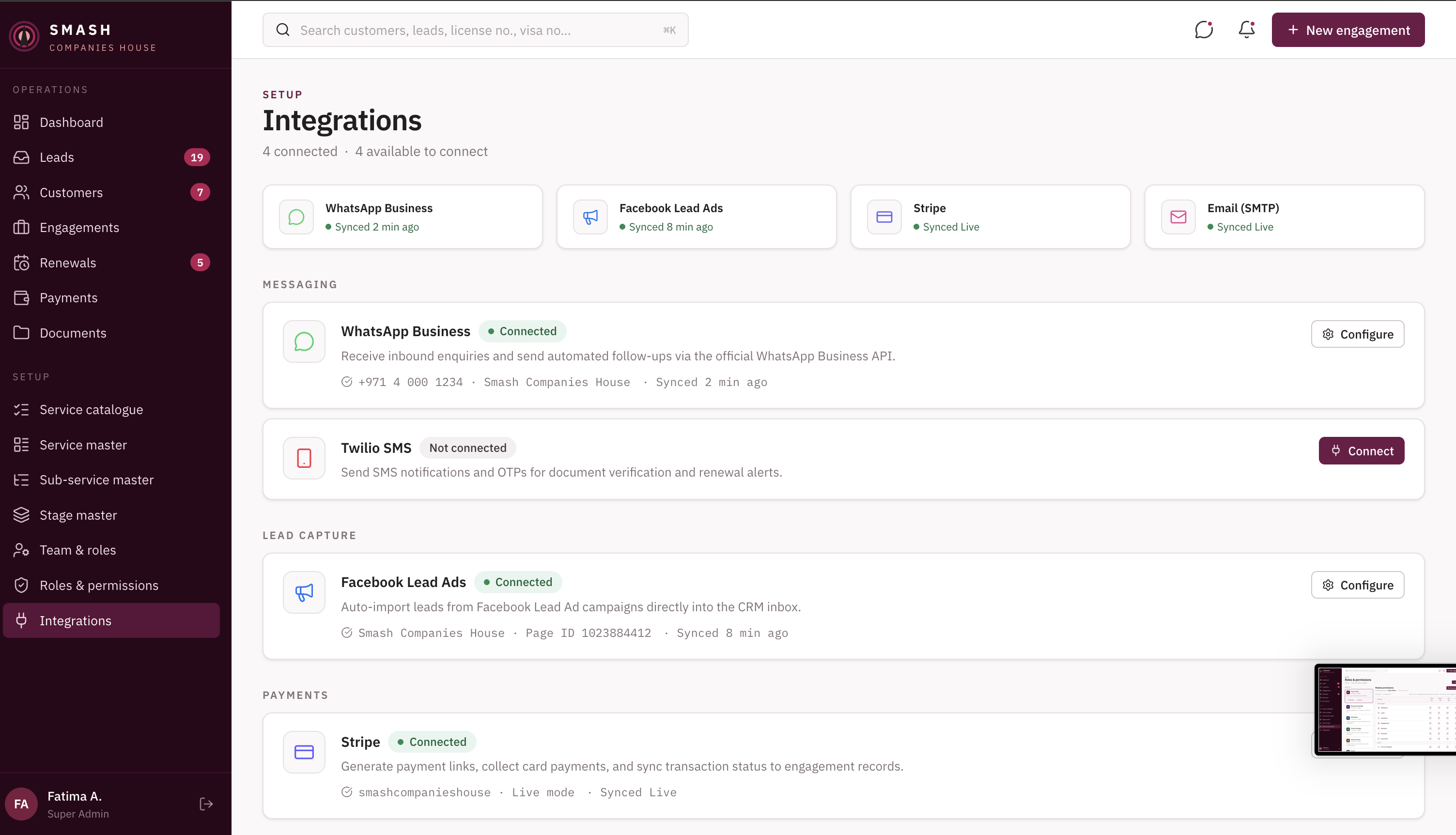Focus the search customers input field
Viewport: 1456px width, 835px height.
(x=475, y=30)
